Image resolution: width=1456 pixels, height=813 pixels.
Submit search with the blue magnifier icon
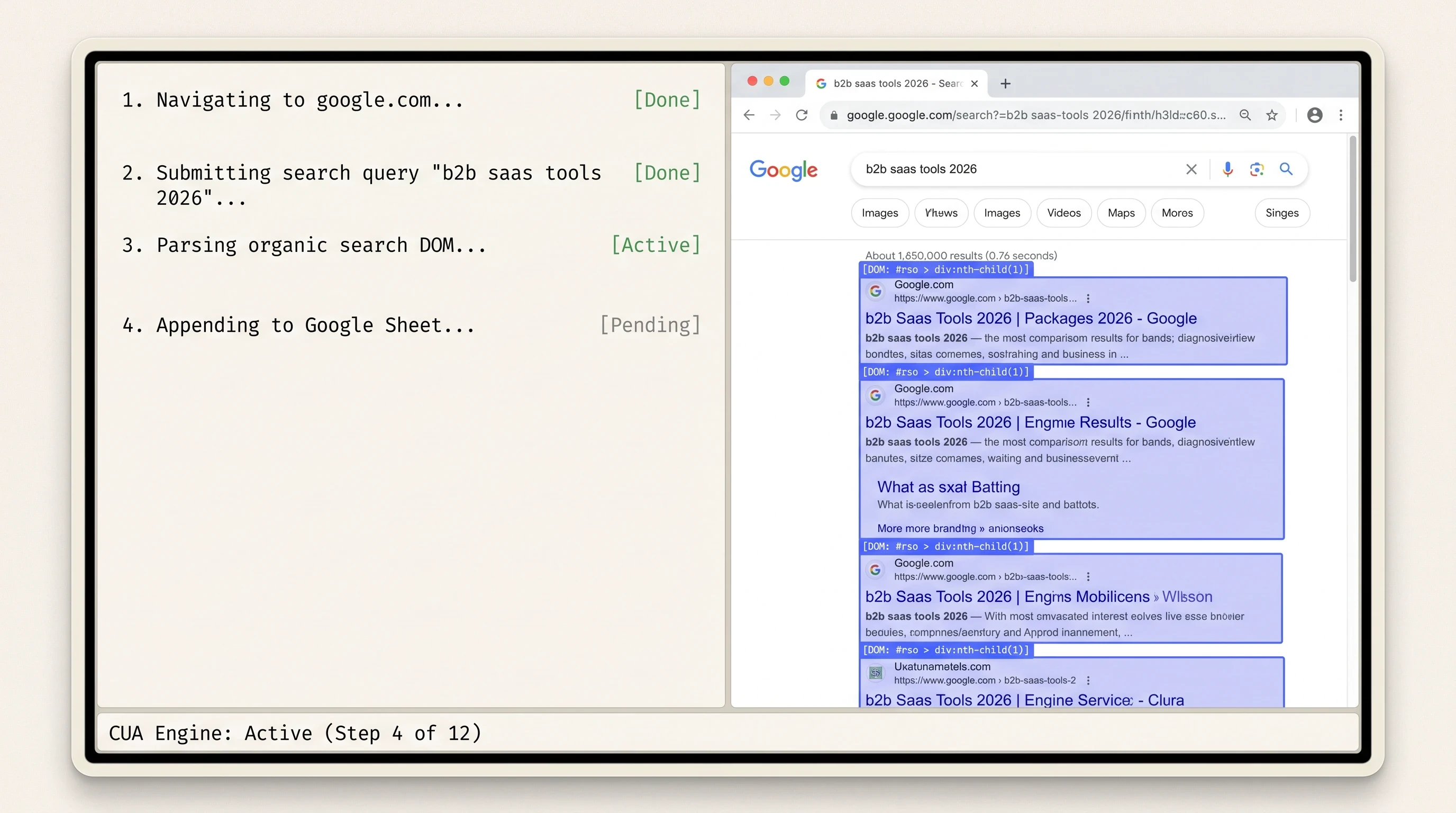click(1286, 169)
